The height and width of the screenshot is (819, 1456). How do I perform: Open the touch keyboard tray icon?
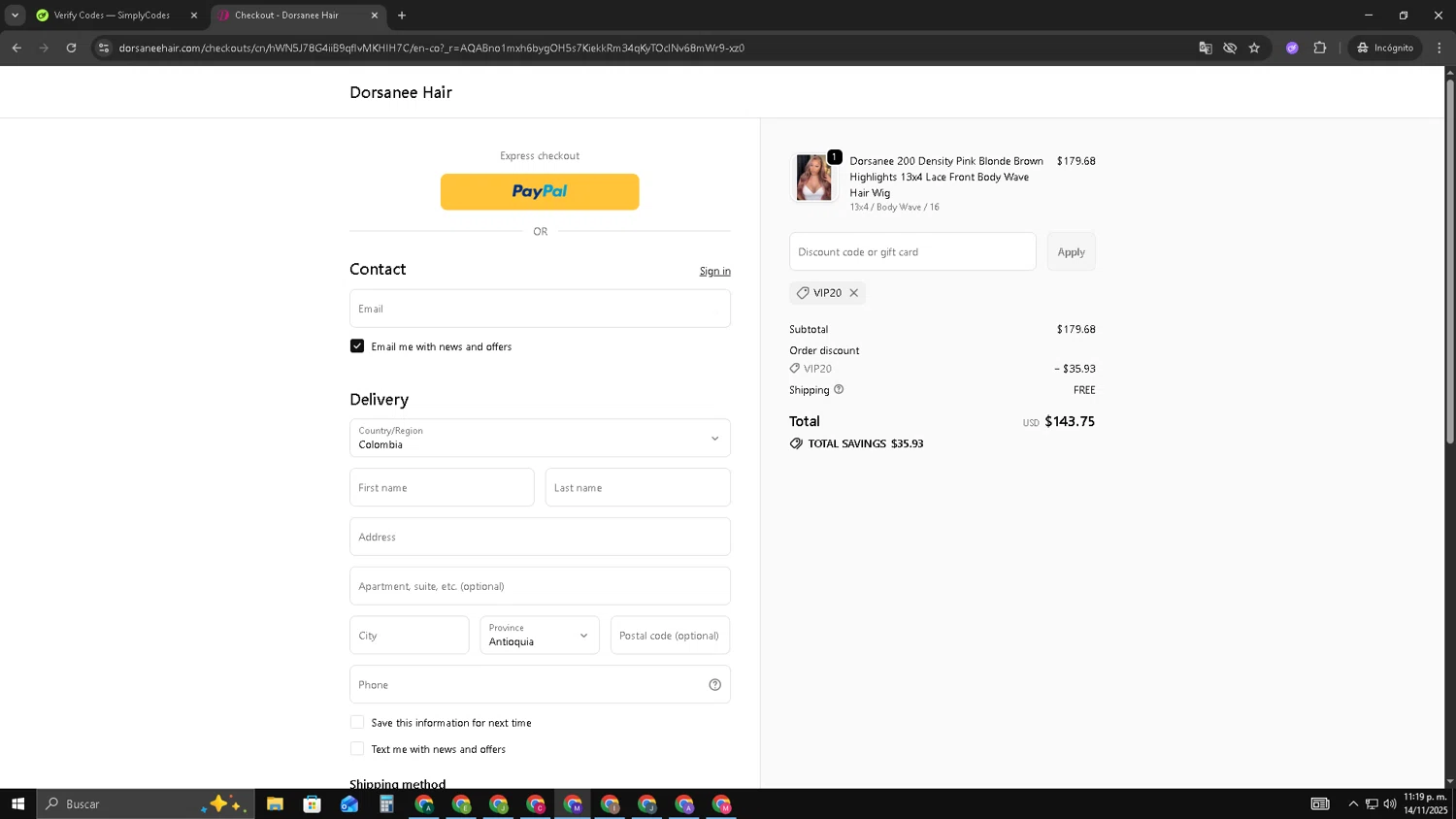click(1320, 803)
